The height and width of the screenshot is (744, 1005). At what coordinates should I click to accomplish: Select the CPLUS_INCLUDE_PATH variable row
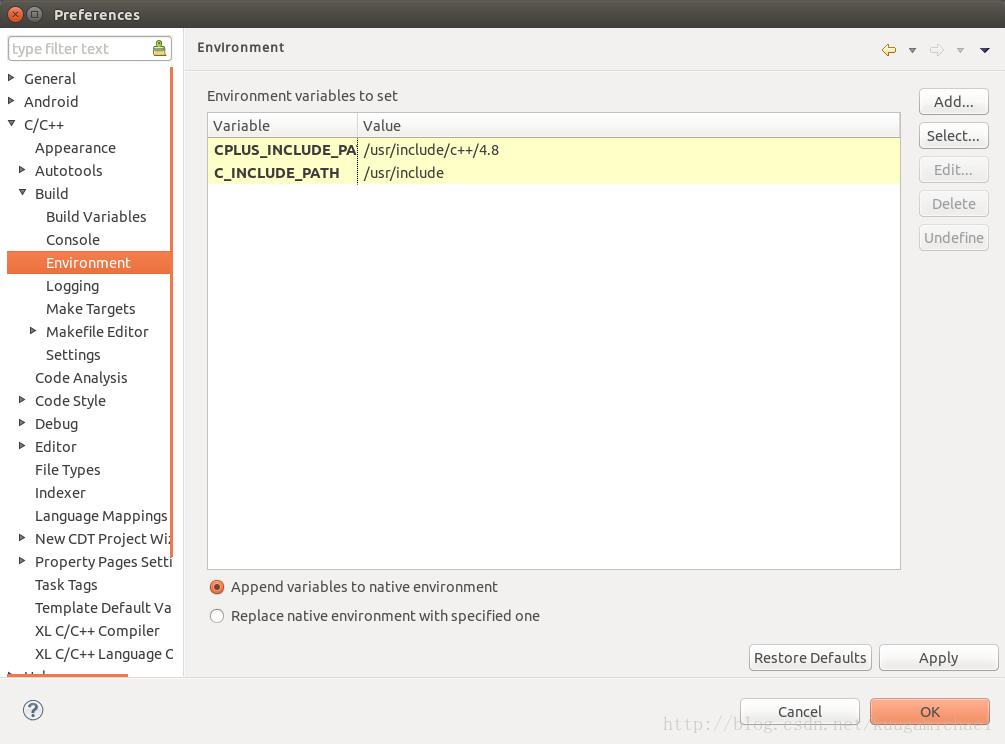(554, 150)
